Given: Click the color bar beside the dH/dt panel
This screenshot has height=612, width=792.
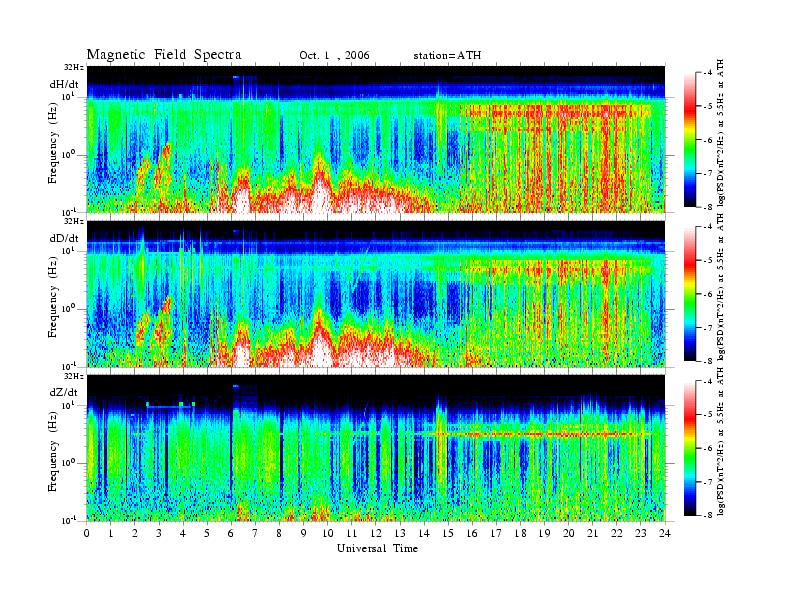Looking at the screenshot, I should pyautogui.click(x=690, y=140).
